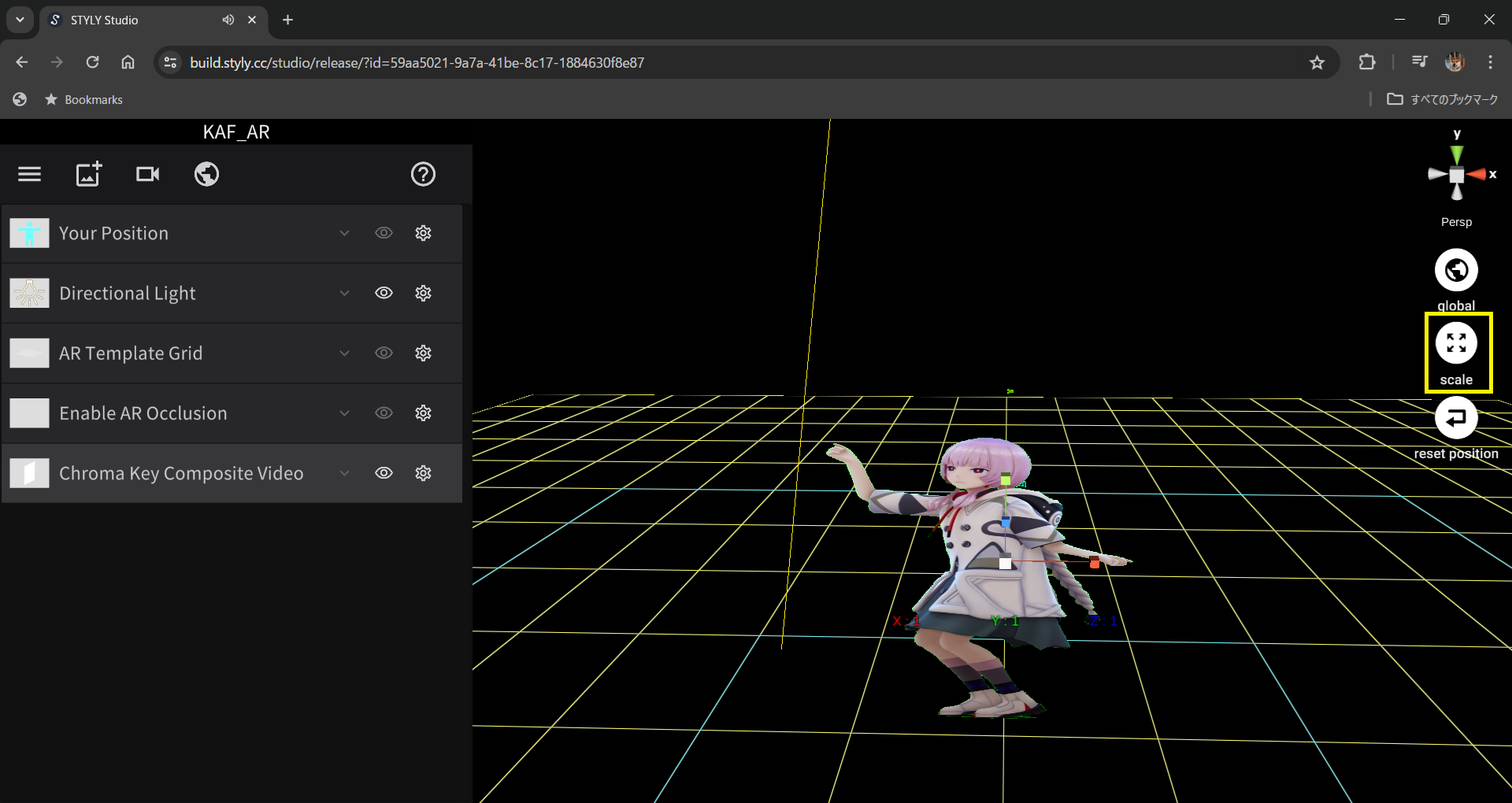Click the center cube of view gizmo
The height and width of the screenshot is (803, 1512).
click(1457, 174)
